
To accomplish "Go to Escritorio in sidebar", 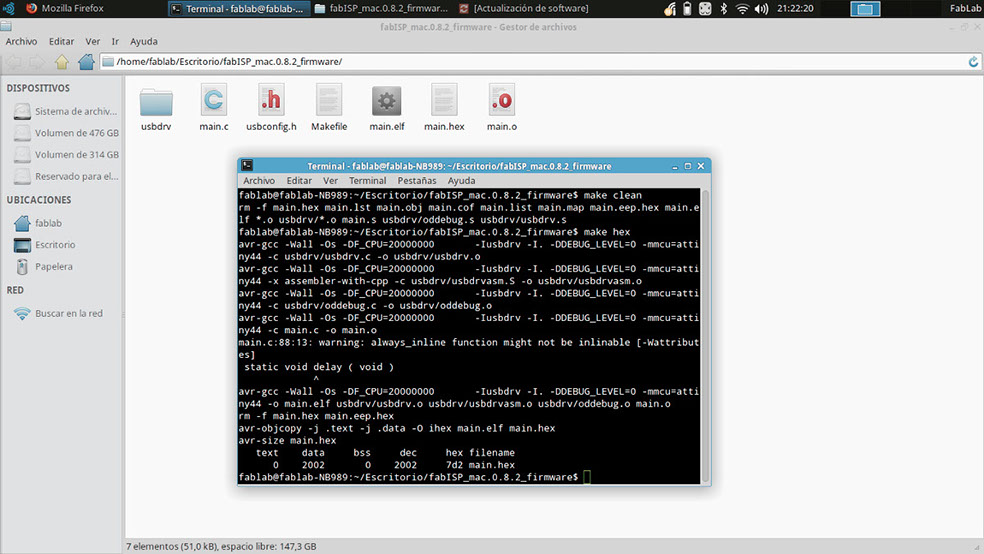I will pyautogui.click(x=45, y=245).
